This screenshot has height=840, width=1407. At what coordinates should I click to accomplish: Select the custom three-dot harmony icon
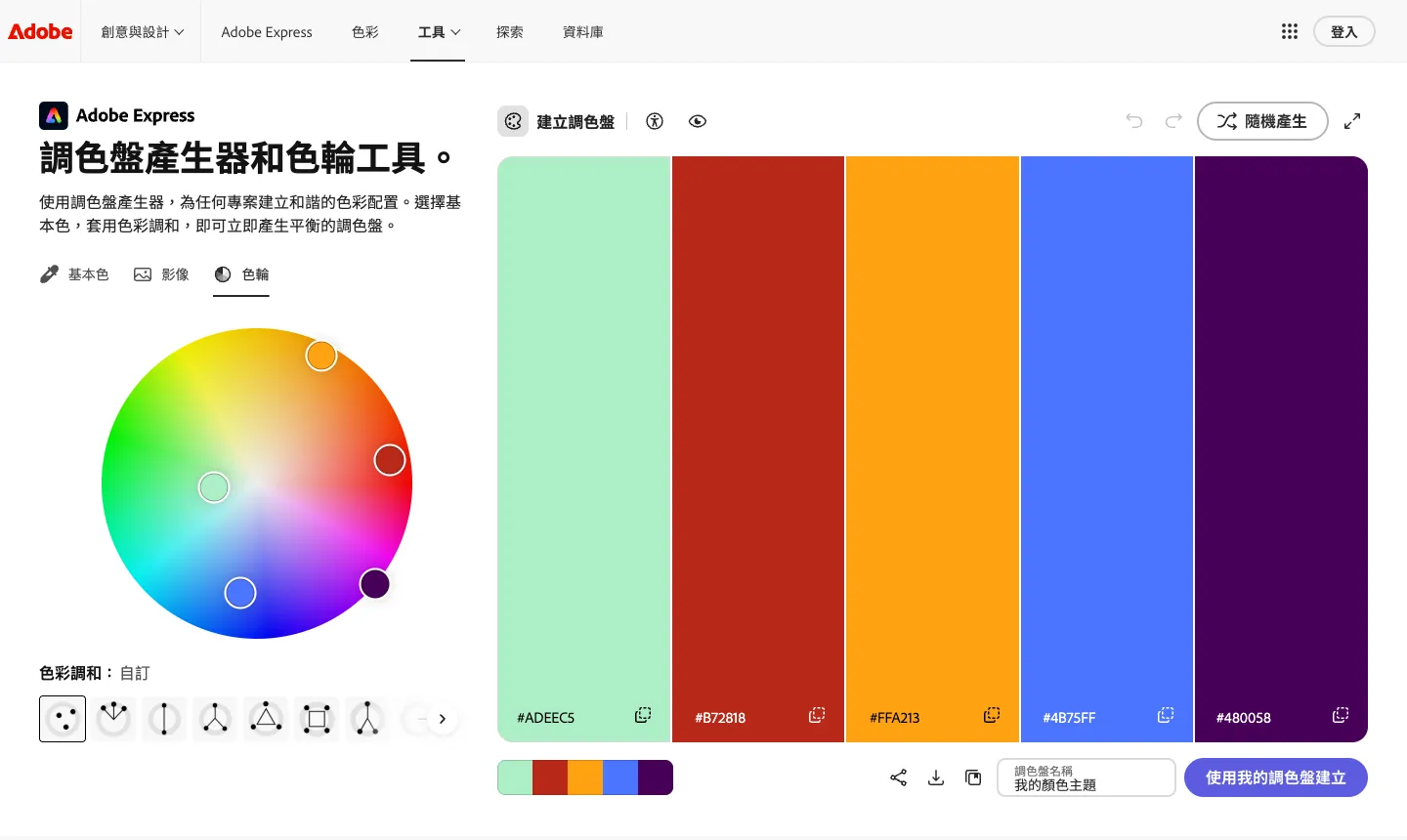[x=63, y=719]
